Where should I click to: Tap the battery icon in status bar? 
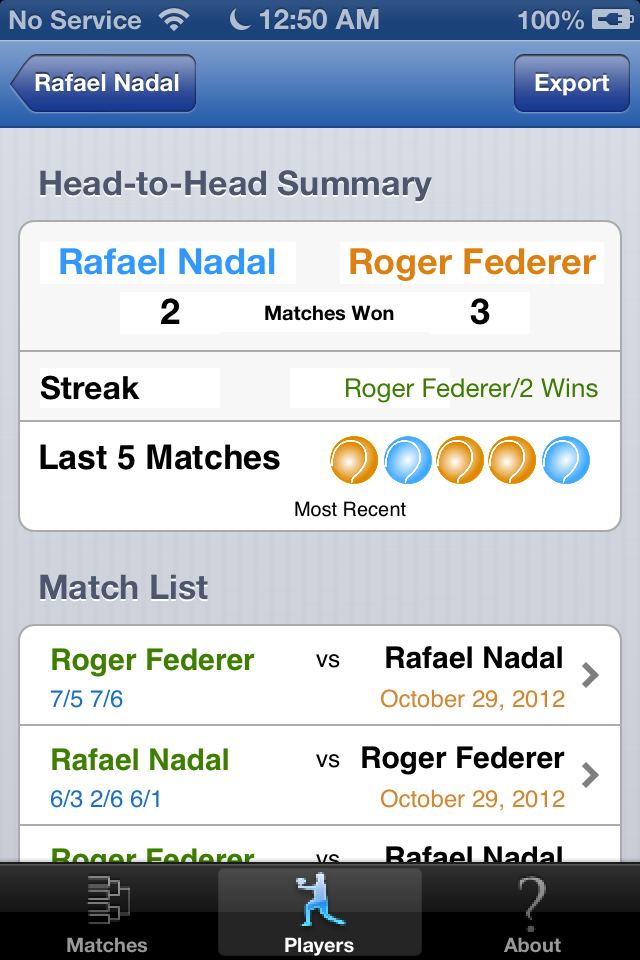pyautogui.click(x=605, y=20)
